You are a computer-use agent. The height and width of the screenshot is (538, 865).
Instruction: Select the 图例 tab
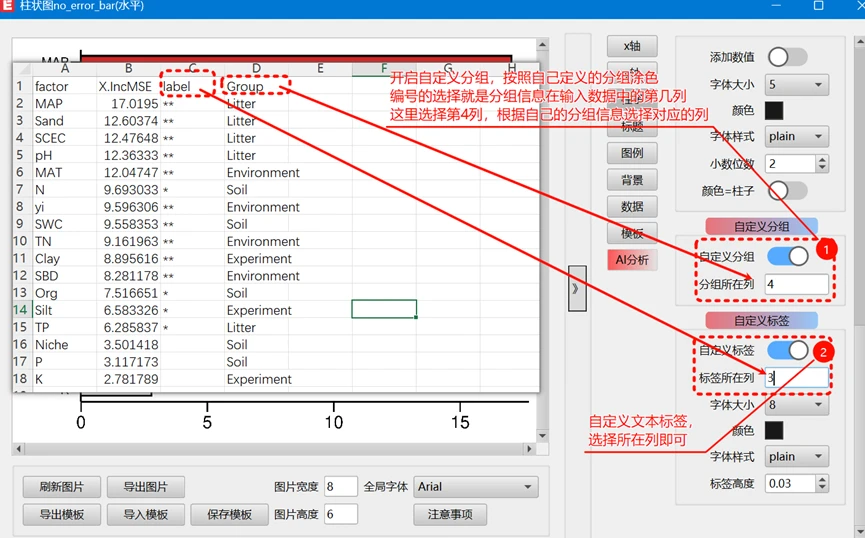[x=632, y=153]
